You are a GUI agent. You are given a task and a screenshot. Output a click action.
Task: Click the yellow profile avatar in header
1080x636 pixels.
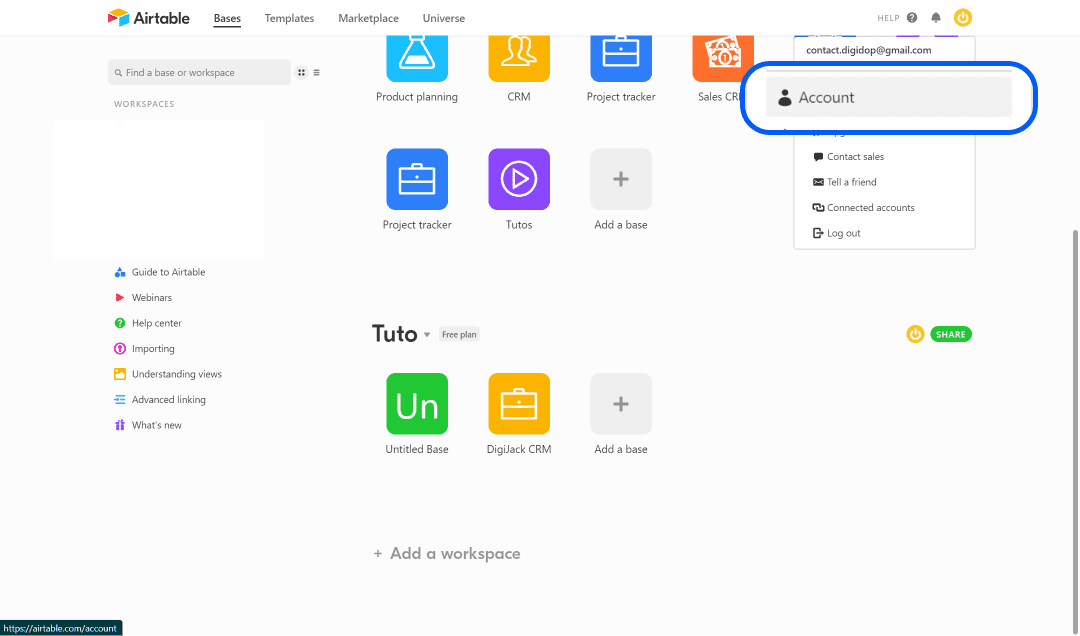[963, 18]
